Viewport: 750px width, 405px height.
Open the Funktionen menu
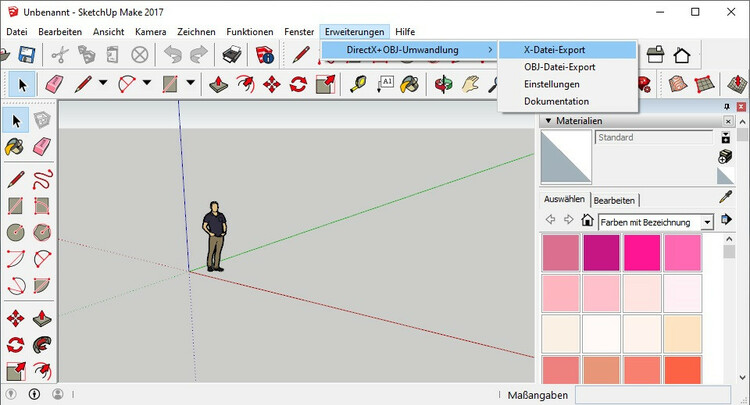coord(250,32)
